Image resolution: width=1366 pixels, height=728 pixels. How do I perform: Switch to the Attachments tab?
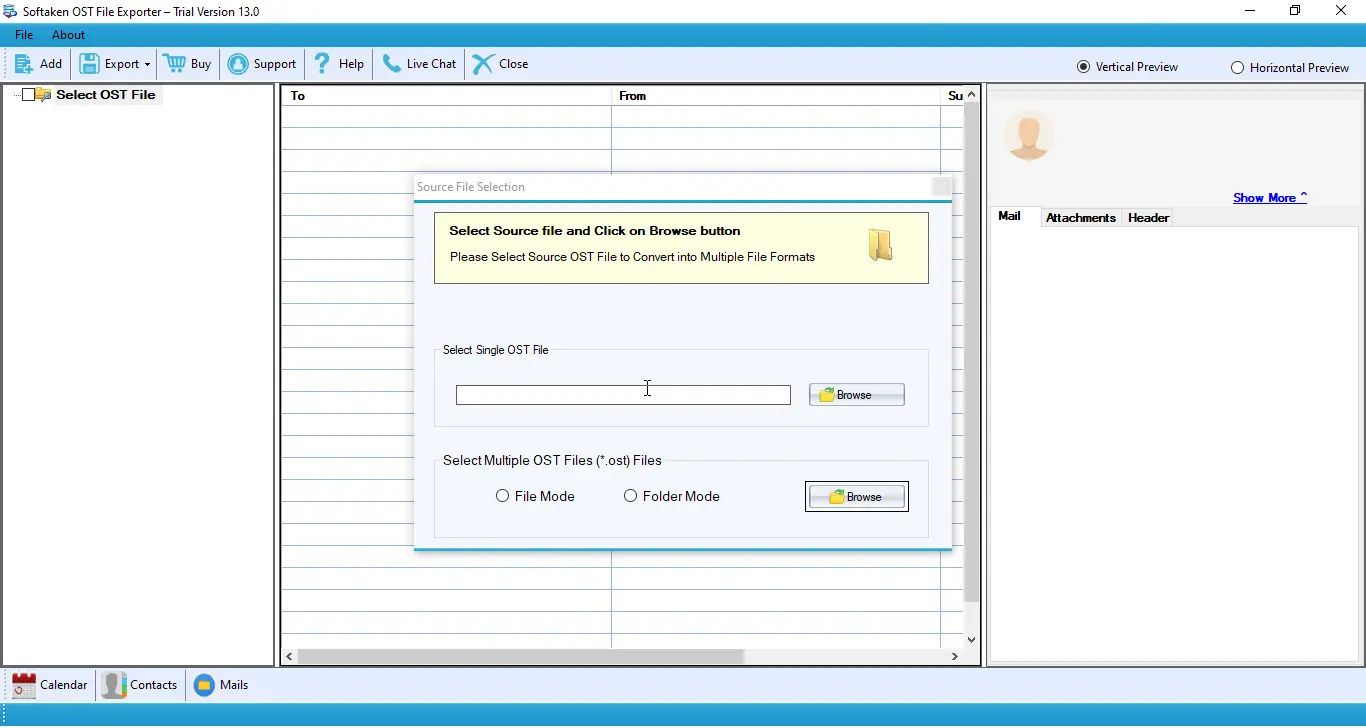tap(1081, 217)
